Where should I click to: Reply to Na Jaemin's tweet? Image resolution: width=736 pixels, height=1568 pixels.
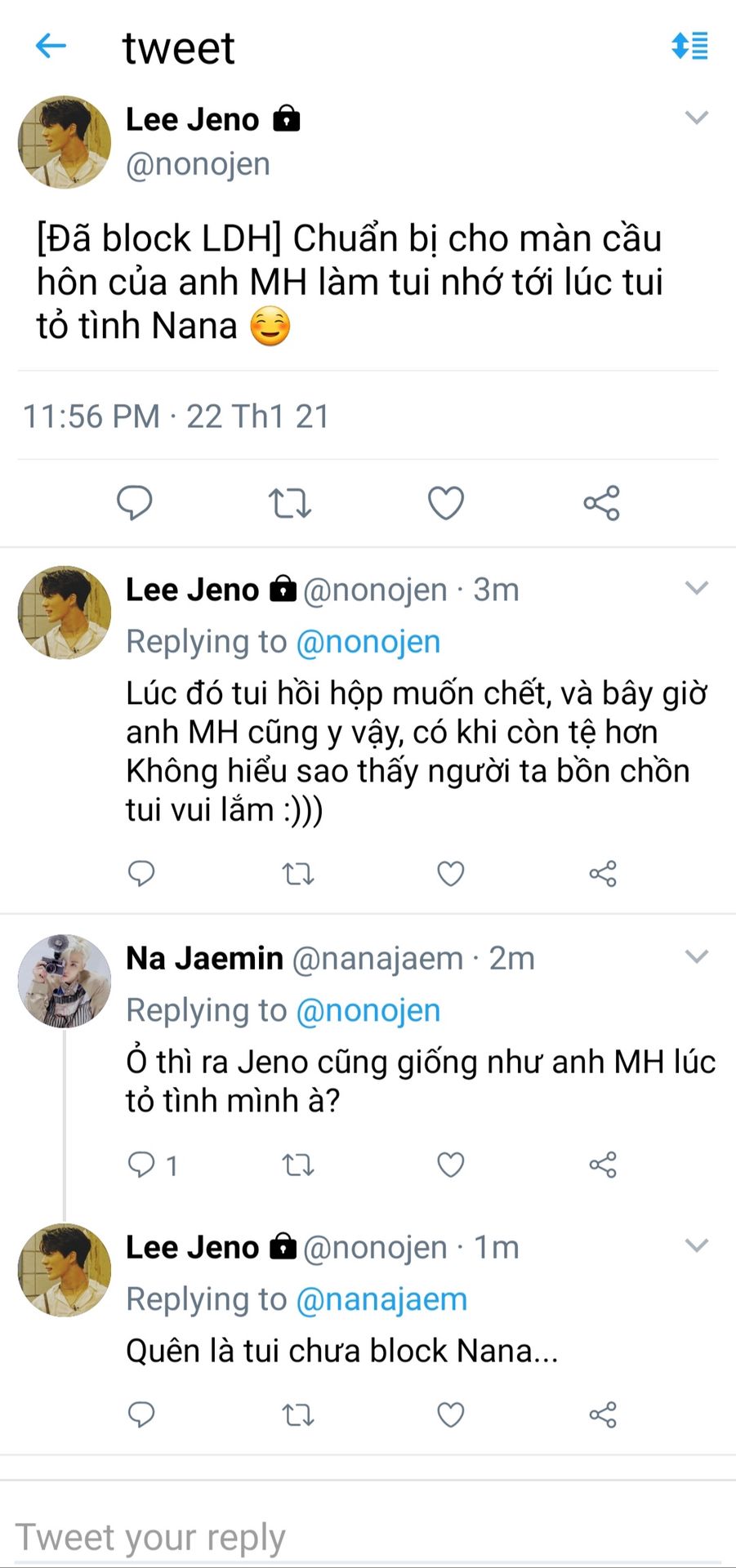pos(142,1164)
